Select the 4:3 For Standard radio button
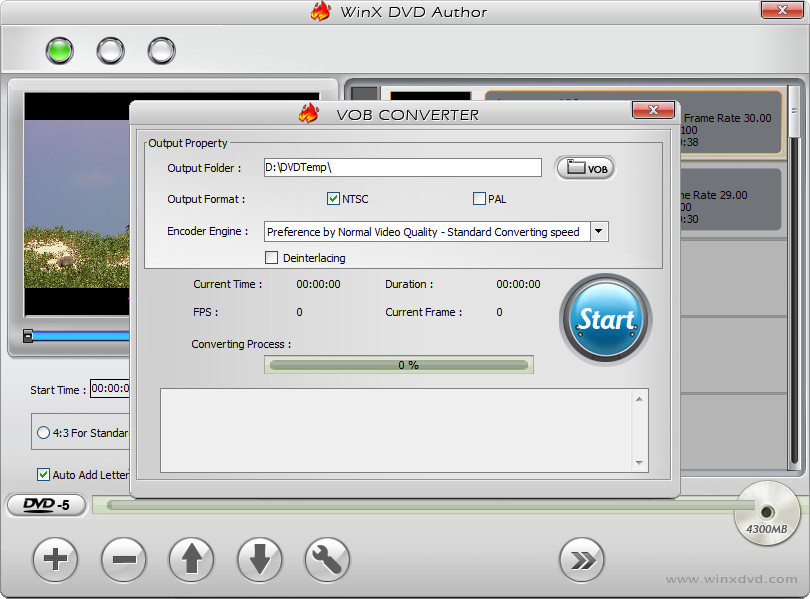 click(x=43, y=432)
